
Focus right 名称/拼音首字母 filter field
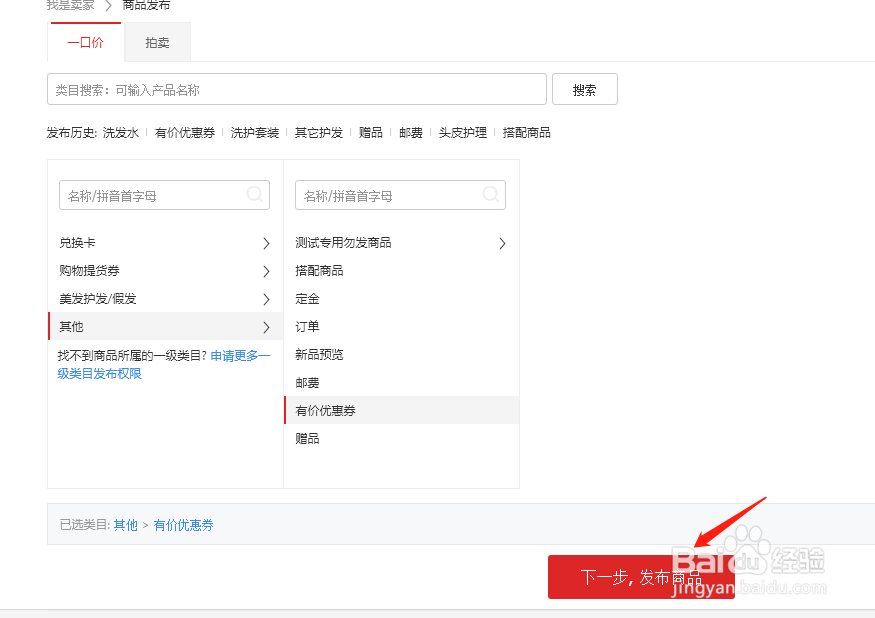(401, 195)
